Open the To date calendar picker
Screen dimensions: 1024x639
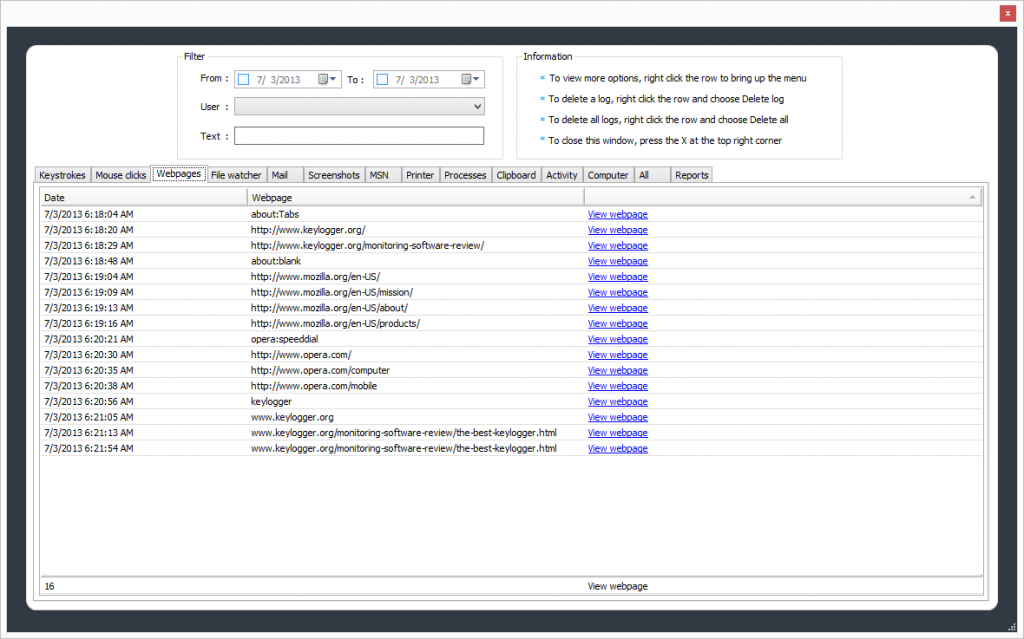pos(470,80)
